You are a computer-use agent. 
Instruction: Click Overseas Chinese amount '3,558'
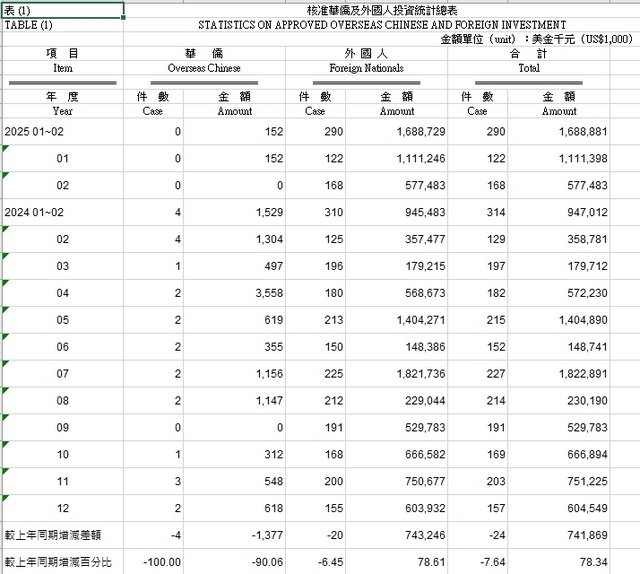tap(234, 293)
